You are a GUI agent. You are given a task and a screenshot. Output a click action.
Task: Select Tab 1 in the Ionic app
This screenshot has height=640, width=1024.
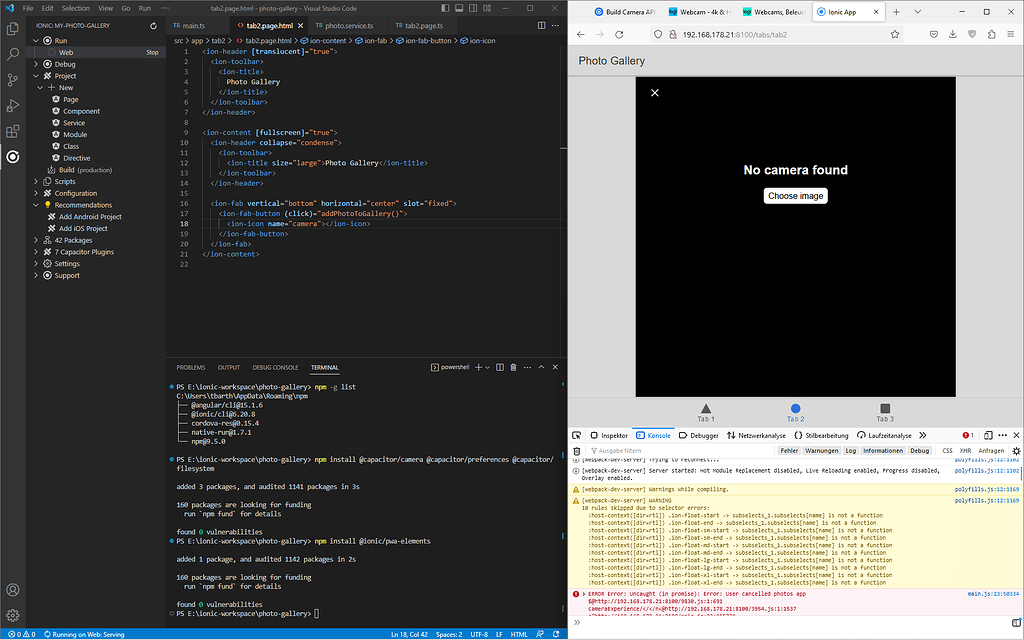click(x=706, y=413)
